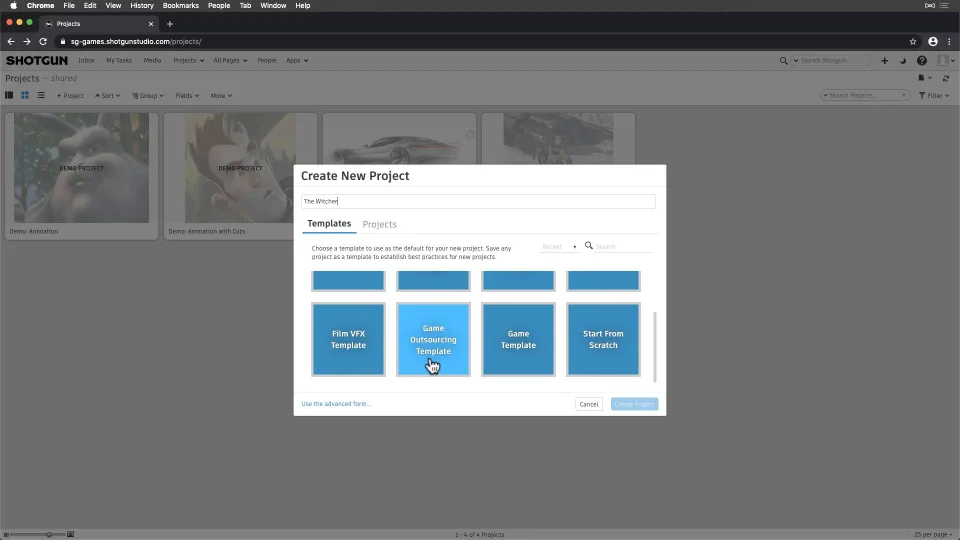Click the browser forward arrow

pyautogui.click(x=26, y=42)
